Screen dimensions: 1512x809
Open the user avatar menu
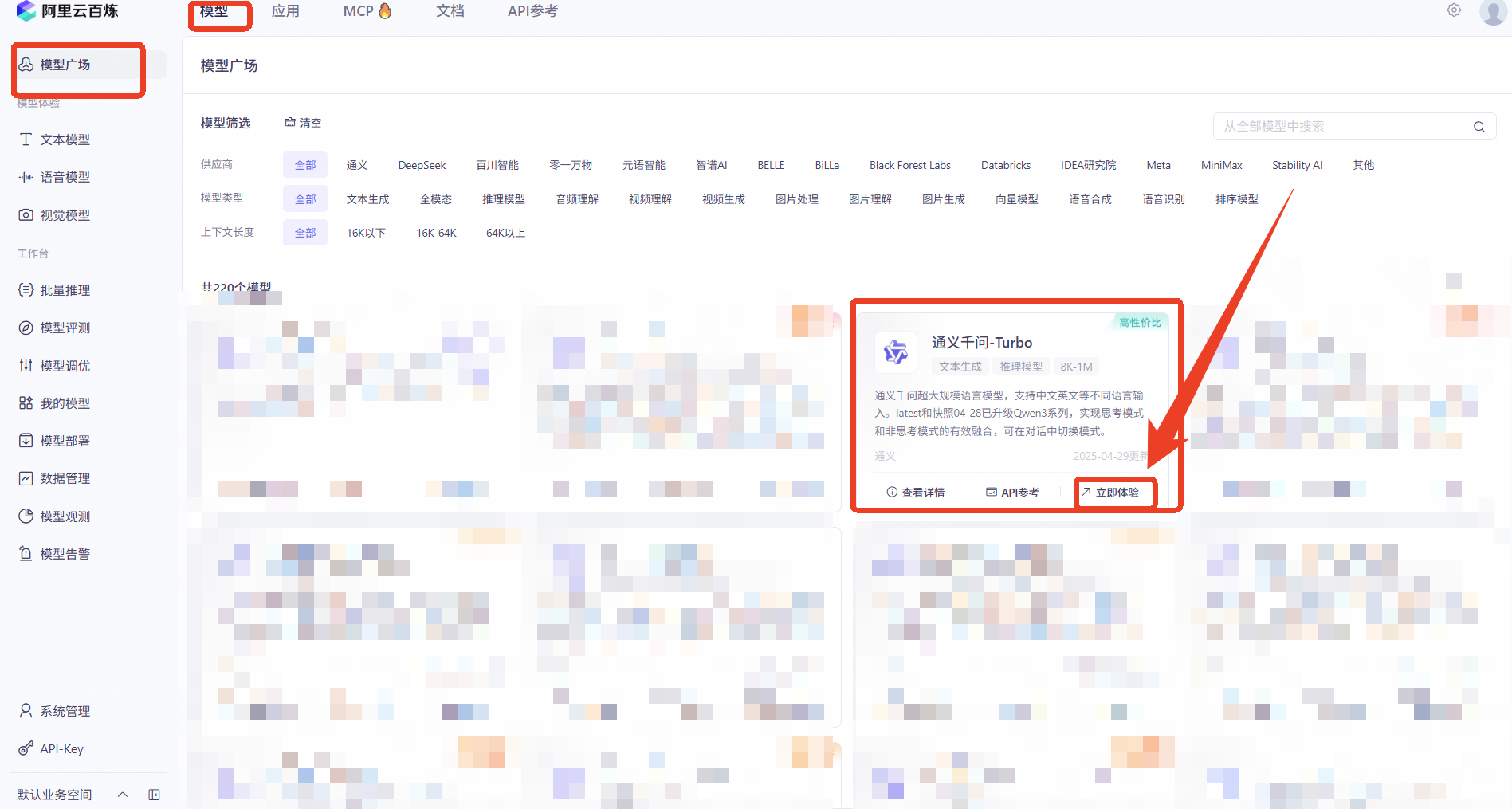click(x=1493, y=11)
